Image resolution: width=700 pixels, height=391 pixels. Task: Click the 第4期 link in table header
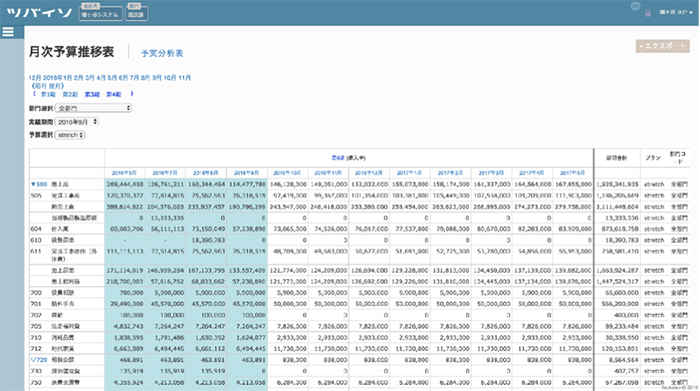pos(338,158)
